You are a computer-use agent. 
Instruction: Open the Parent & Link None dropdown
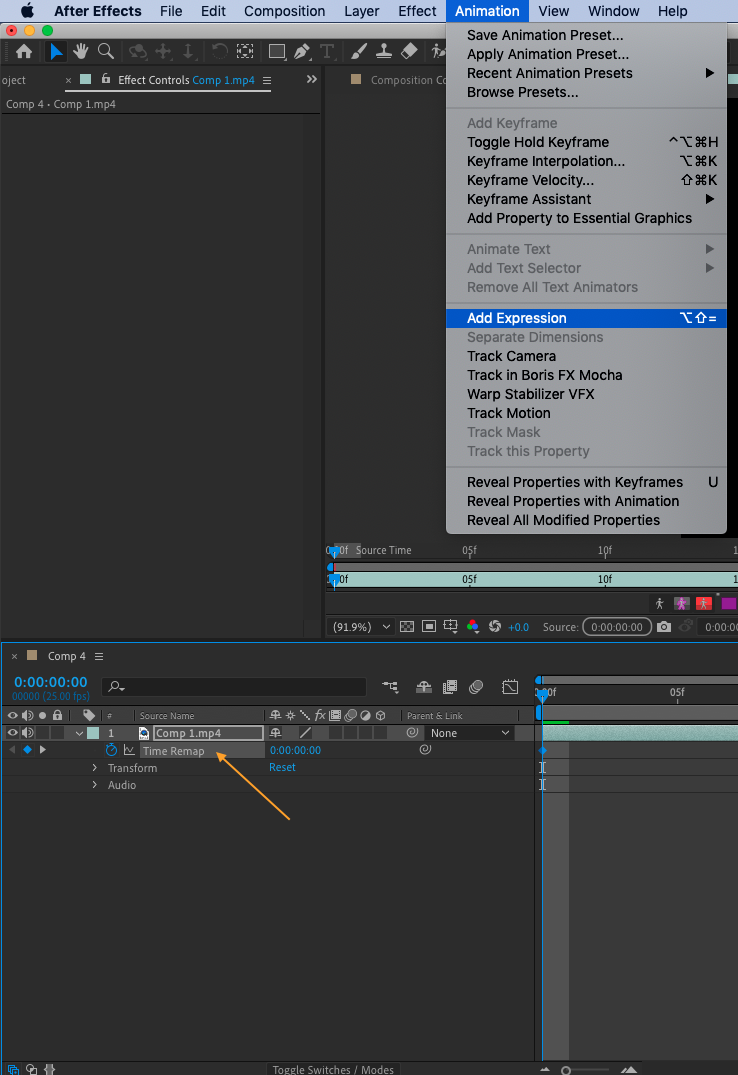pyautogui.click(x=470, y=733)
